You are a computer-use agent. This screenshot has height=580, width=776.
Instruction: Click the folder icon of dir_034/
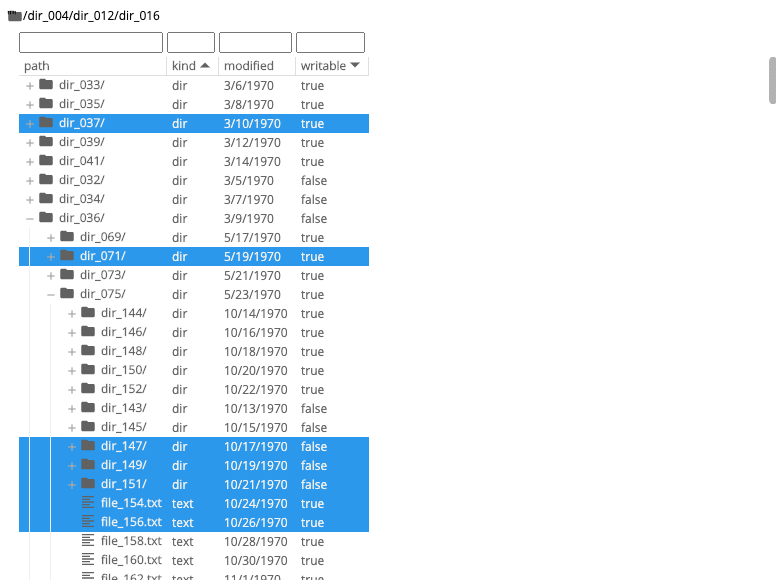pos(46,198)
